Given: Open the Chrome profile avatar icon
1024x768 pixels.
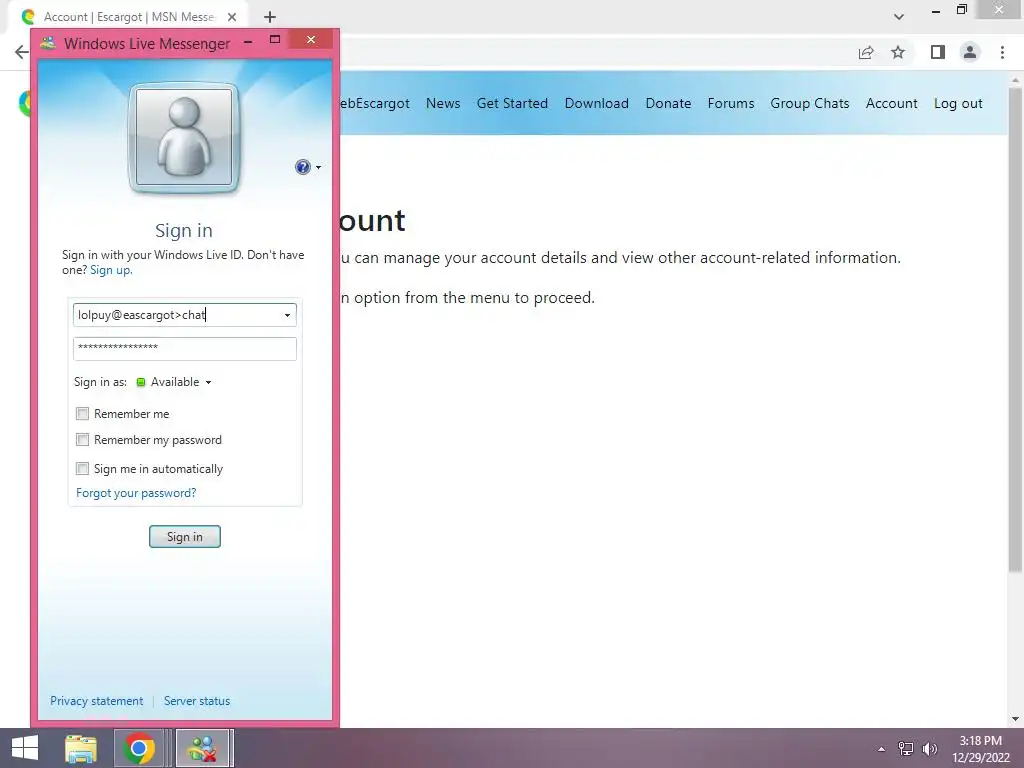Looking at the screenshot, I should point(970,52).
